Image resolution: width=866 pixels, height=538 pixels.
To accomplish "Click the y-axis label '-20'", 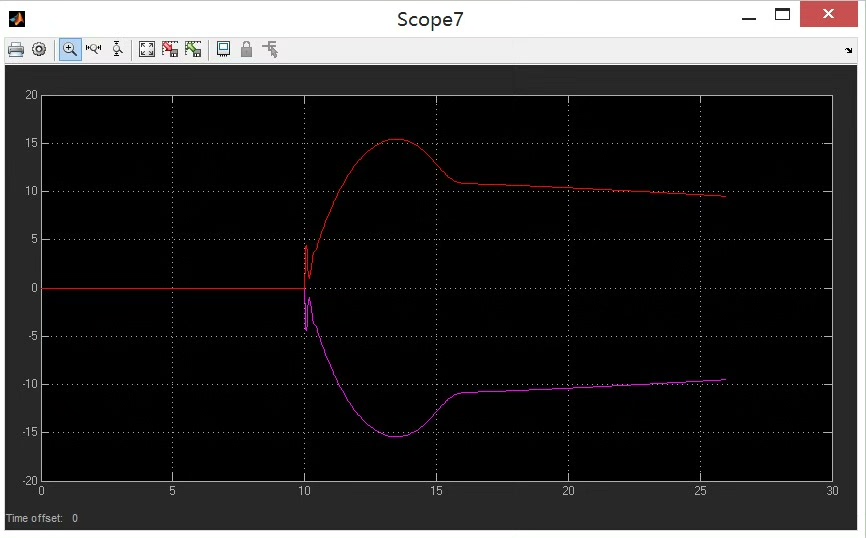I will coord(30,481).
